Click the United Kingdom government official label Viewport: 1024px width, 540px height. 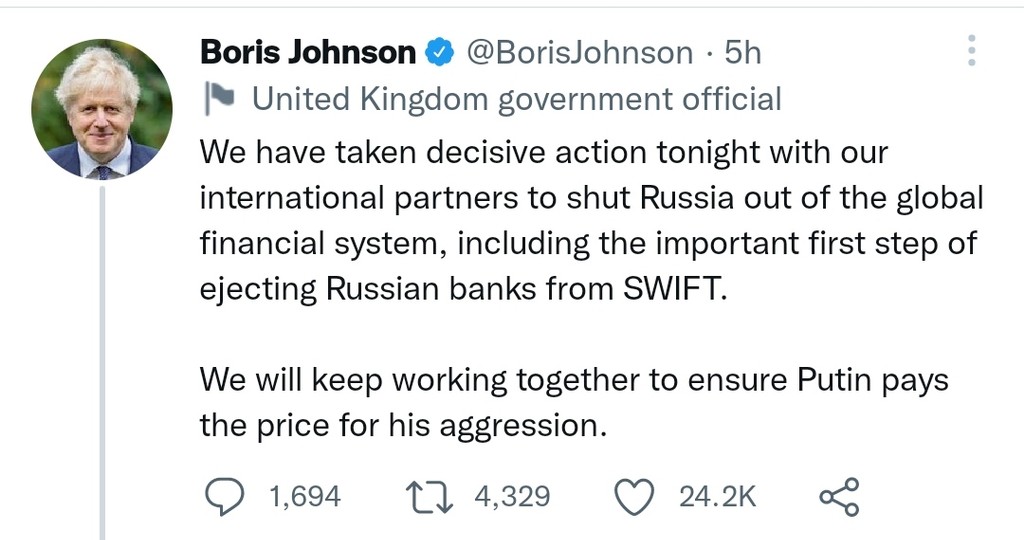516,98
